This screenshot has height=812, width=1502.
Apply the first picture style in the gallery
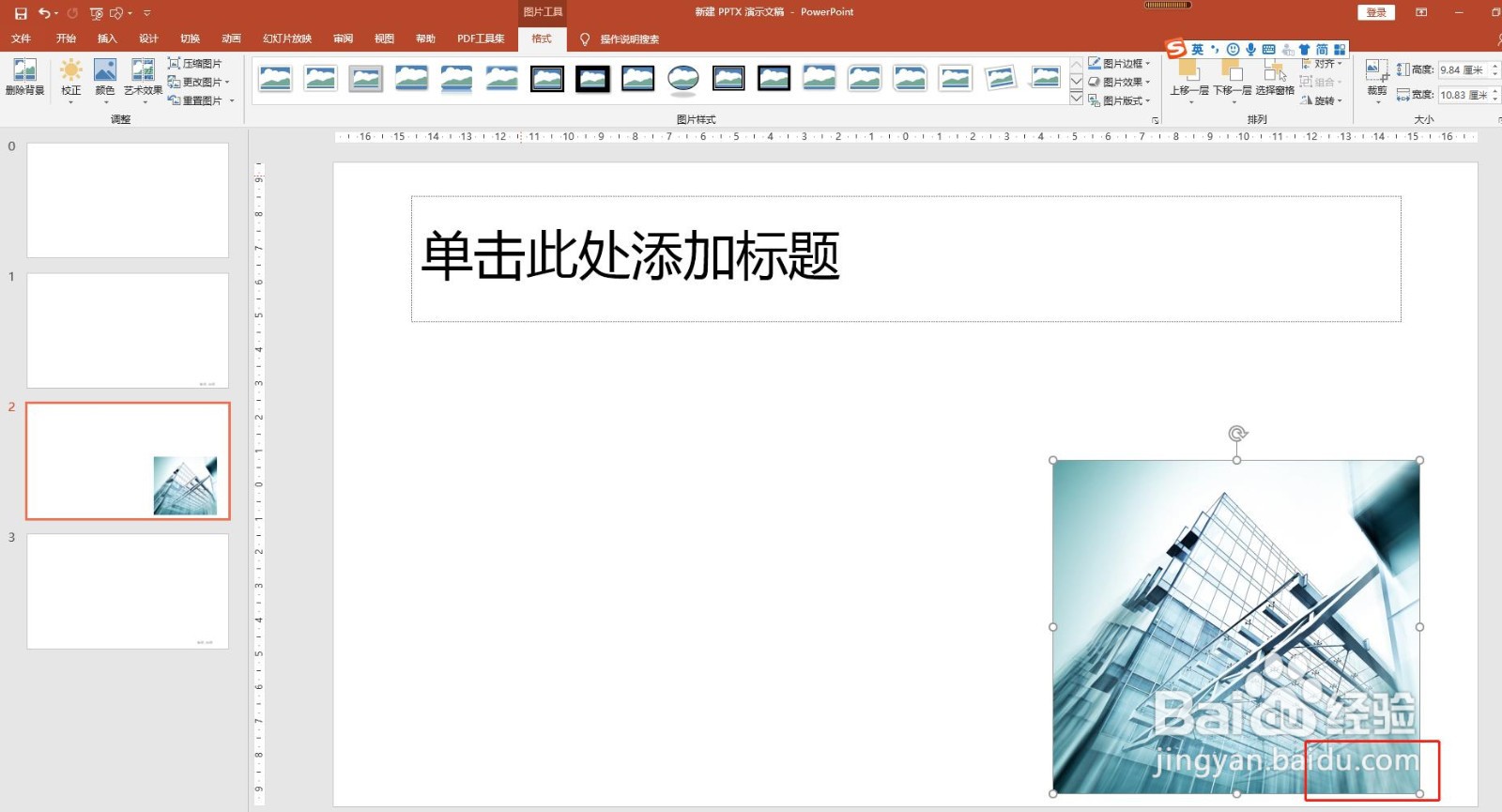(x=275, y=79)
